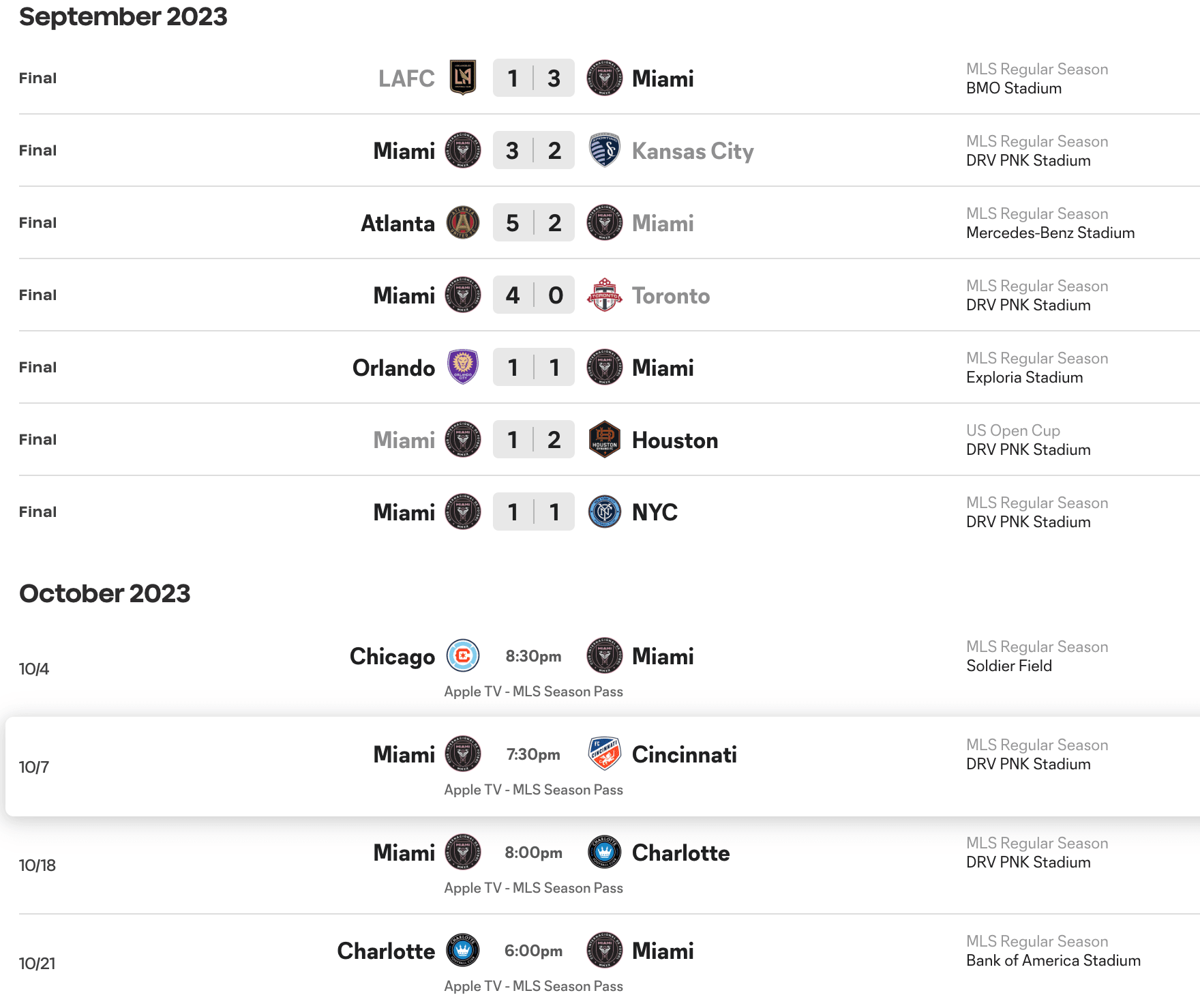Click Bank of America Stadium venue
The width and height of the screenshot is (1200, 1008).
point(1053,960)
